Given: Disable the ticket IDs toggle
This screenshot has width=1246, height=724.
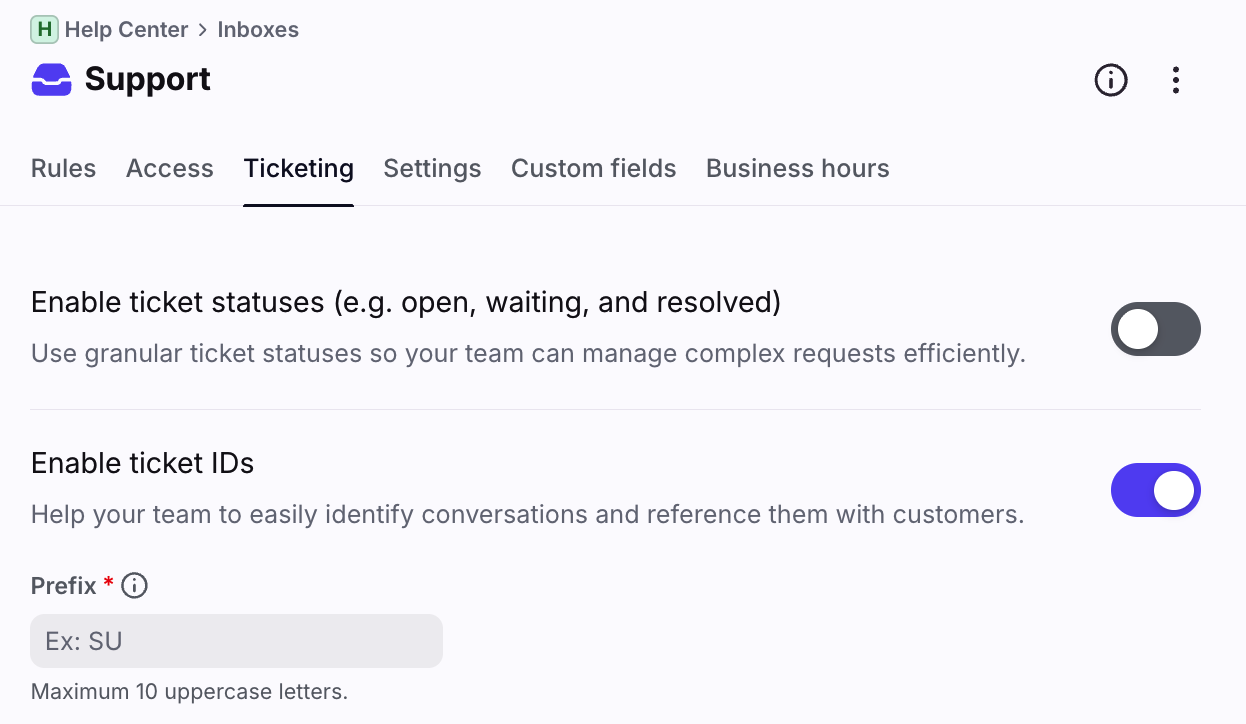Looking at the screenshot, I should click(1155, 490).
